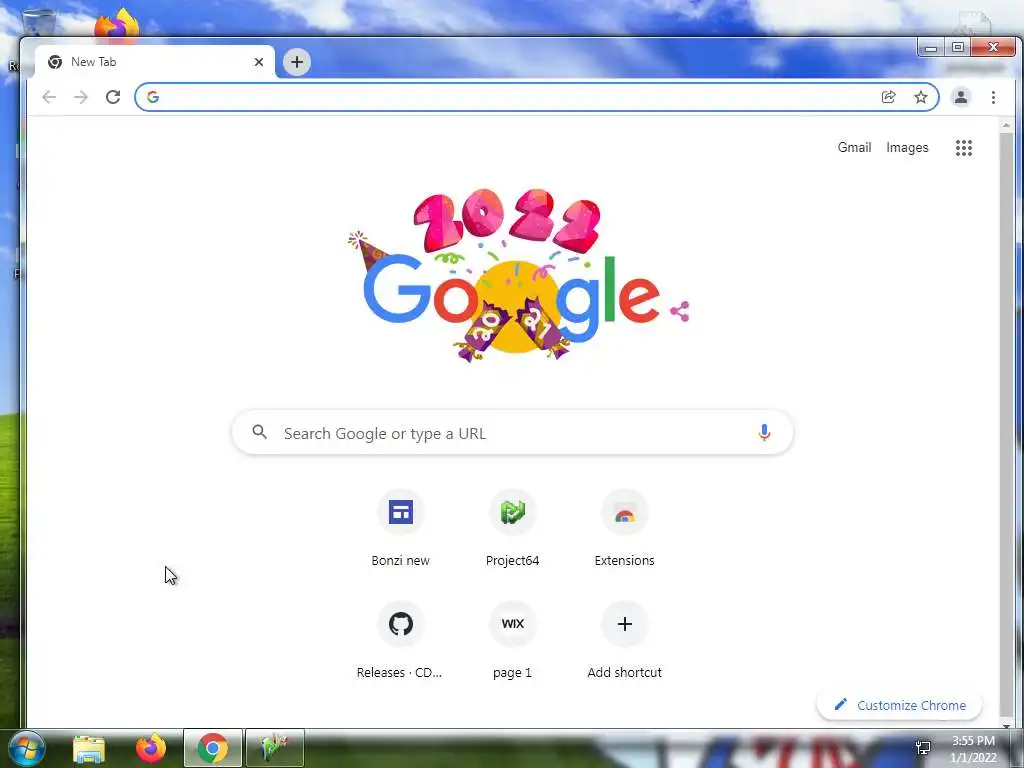Click the scrollbar up arrow

[x=1006, y=125]
